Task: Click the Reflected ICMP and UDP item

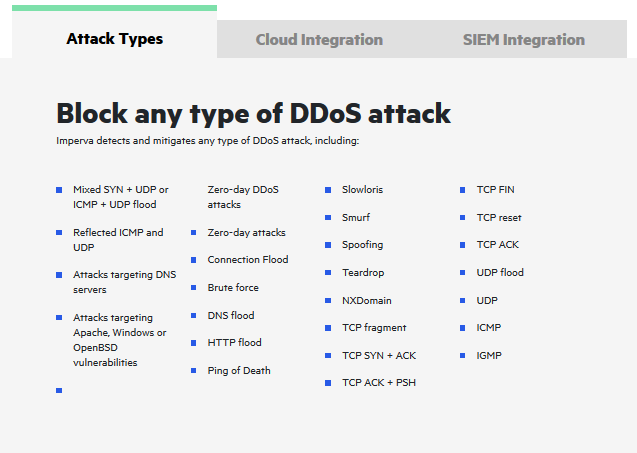Action: [x=118, y=240]
